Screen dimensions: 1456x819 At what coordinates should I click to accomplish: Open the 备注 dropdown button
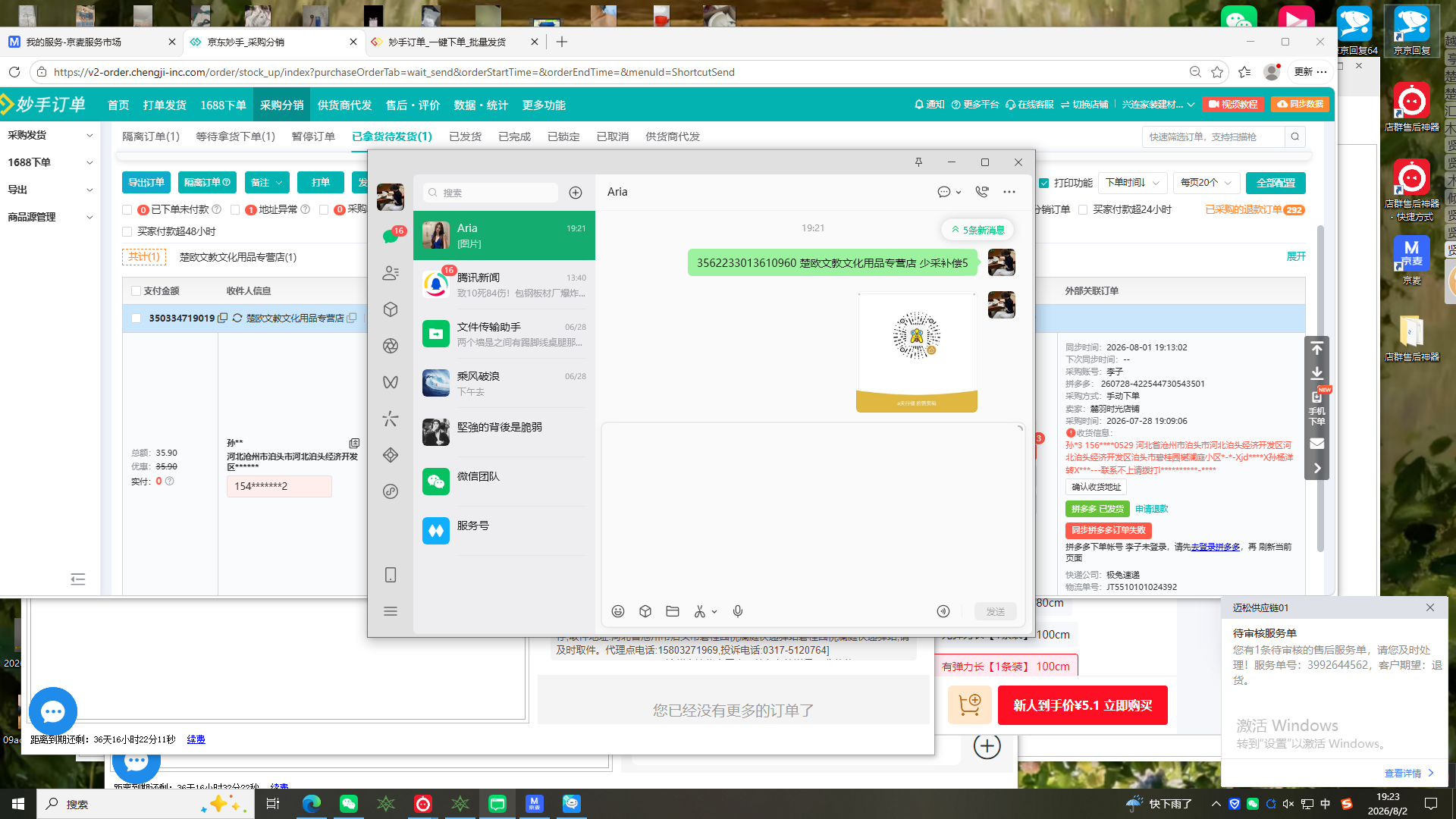[267, 183]
